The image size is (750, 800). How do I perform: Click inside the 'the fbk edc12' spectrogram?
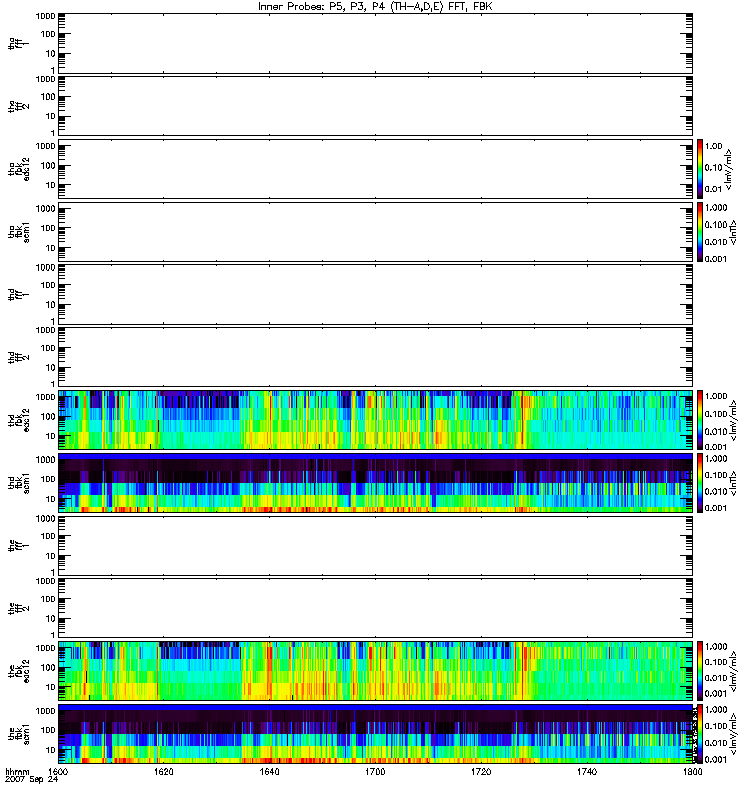pyautogui.click(x=376, y=671)
